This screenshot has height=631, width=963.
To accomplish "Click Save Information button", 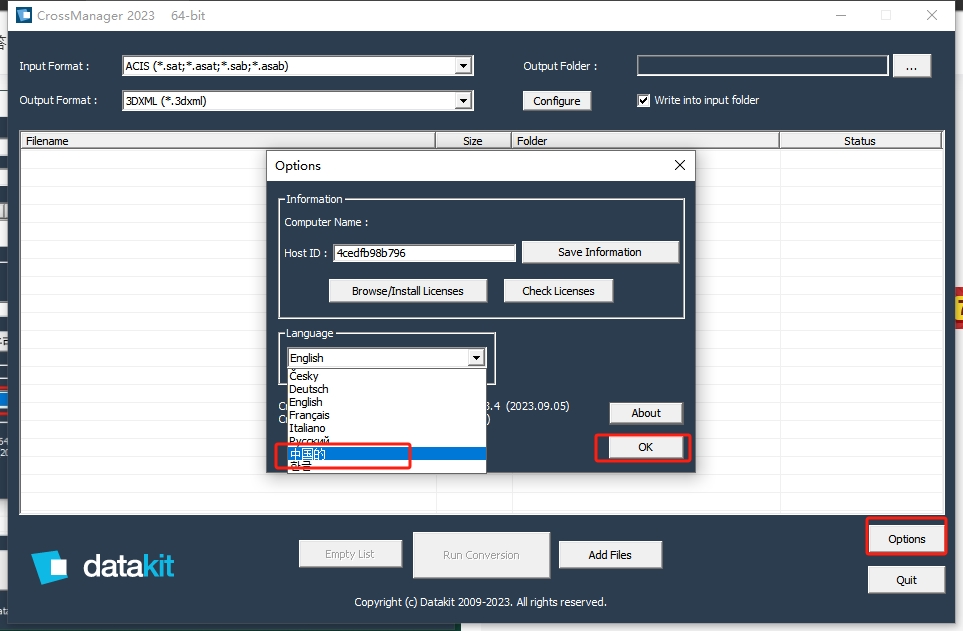I will 600,252.
